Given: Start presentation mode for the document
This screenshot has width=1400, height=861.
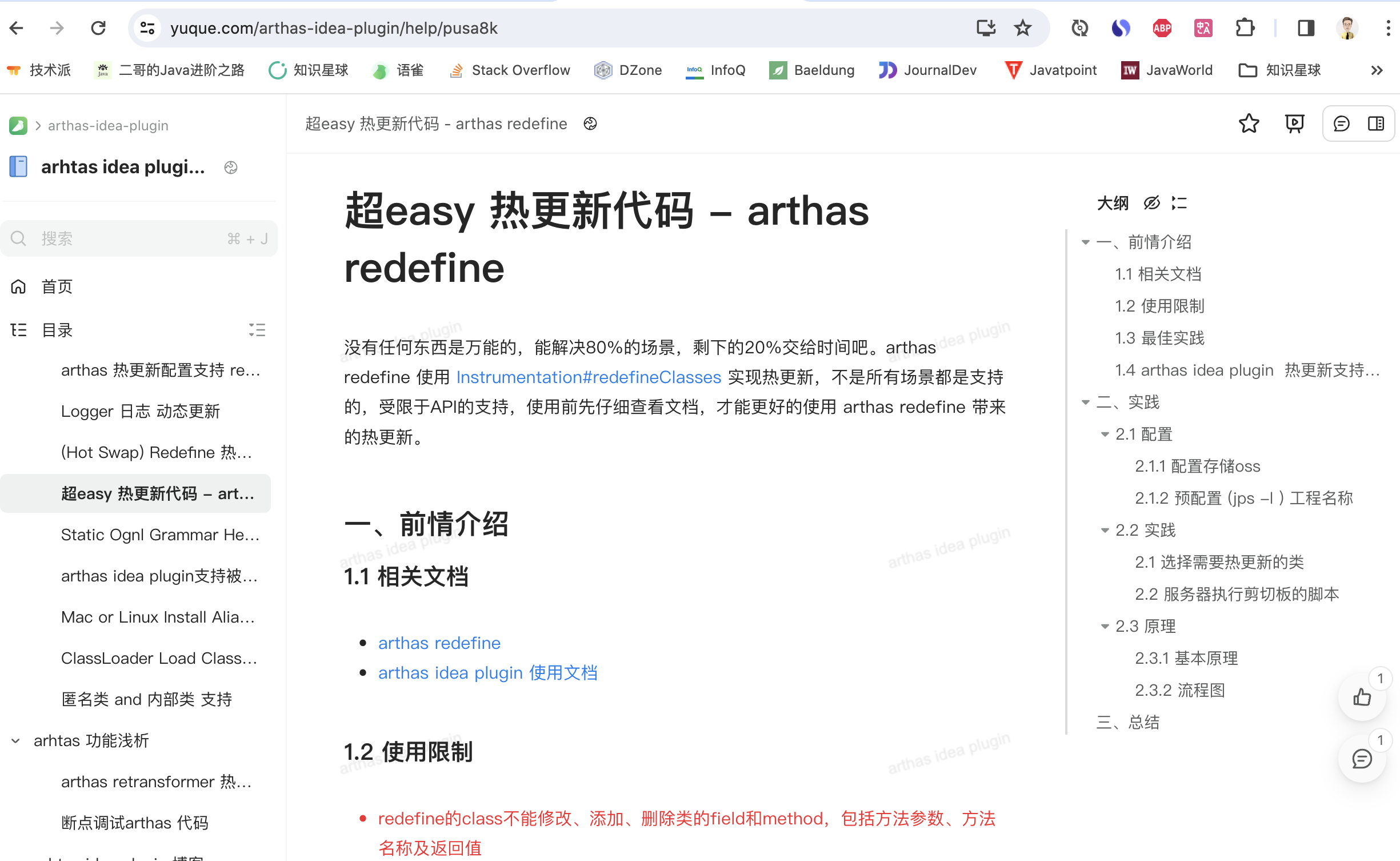Looking at the screenshot, I should pos(1294,123).
